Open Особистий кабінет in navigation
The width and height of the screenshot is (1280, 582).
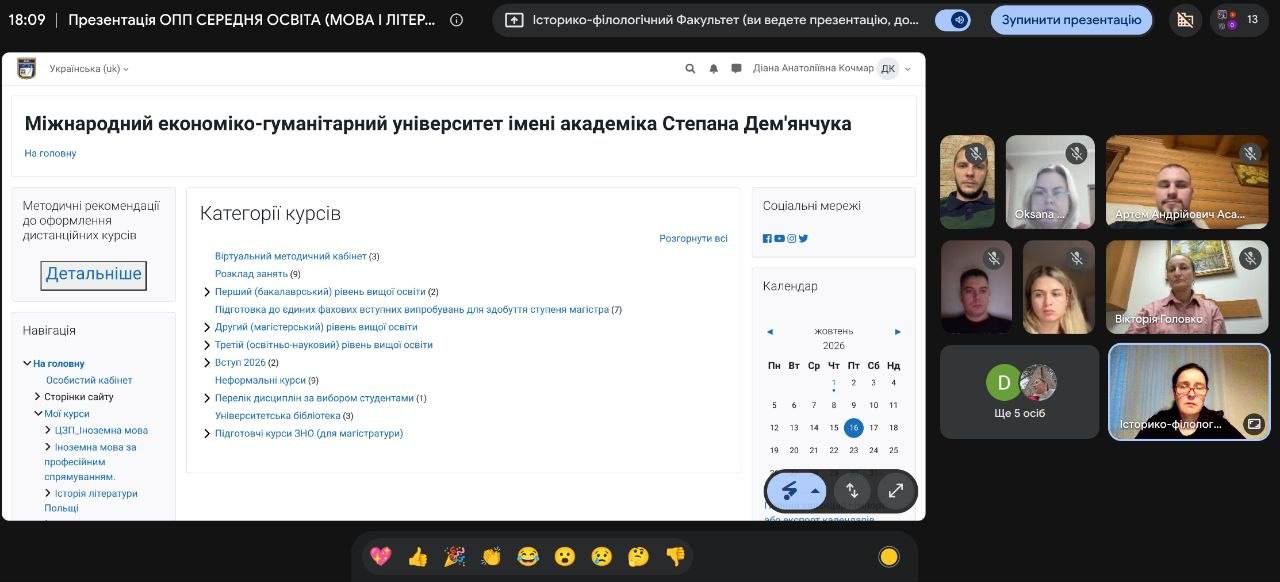pyautogui.click(x=89, y=380)
